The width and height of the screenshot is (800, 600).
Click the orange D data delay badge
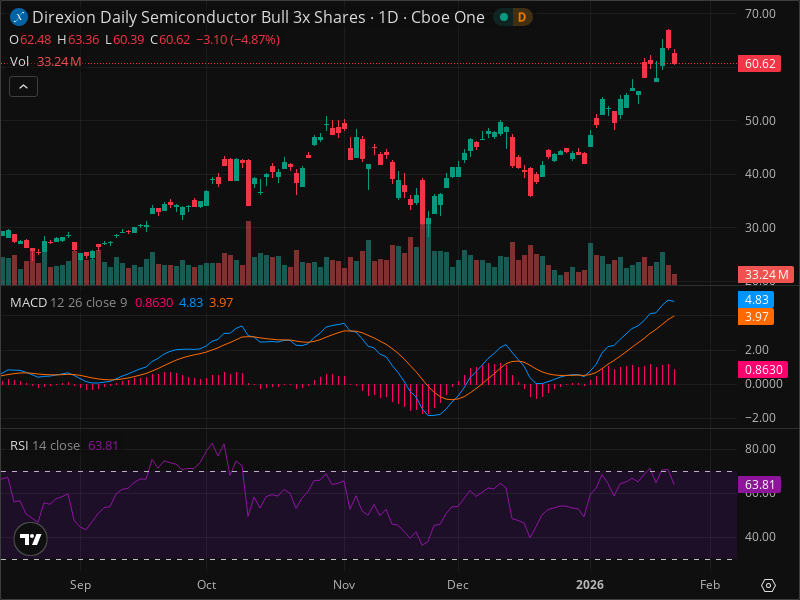click(x=522, y=17)
